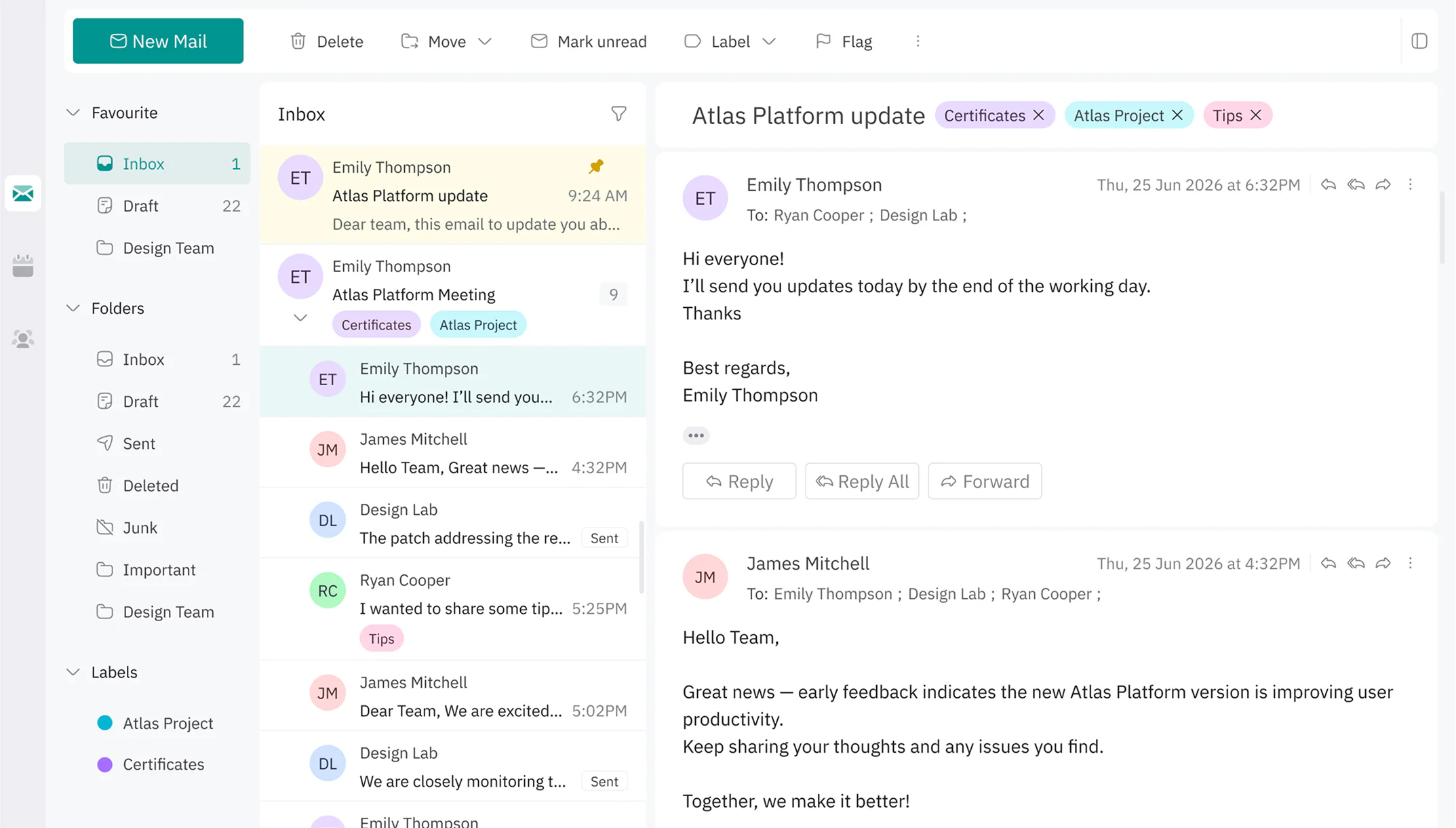Remove the Tips label from email title
Viewport: 1456px width, 828px height.
(1256, 115)
